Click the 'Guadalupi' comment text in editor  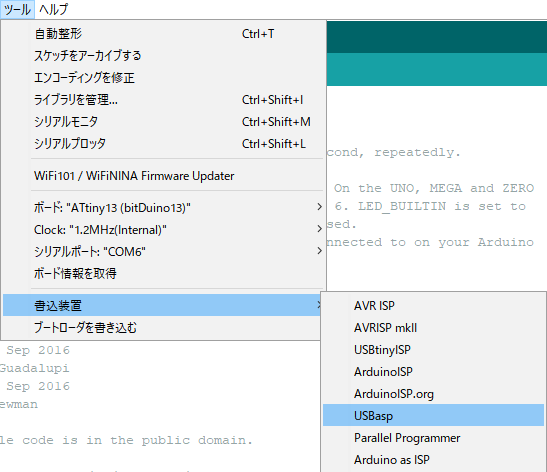(35, 368)
